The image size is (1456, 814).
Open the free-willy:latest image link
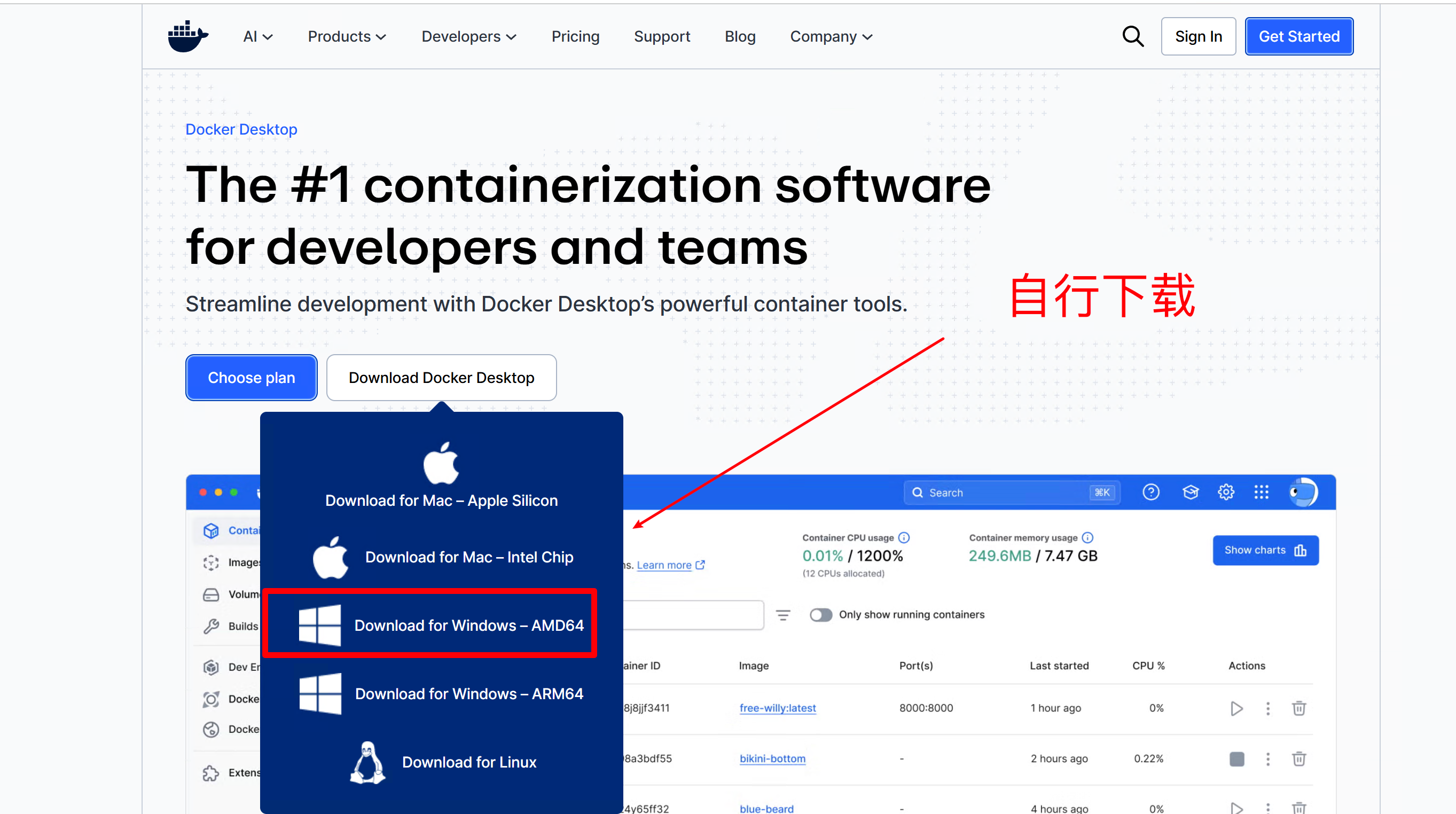coord(777,708)
